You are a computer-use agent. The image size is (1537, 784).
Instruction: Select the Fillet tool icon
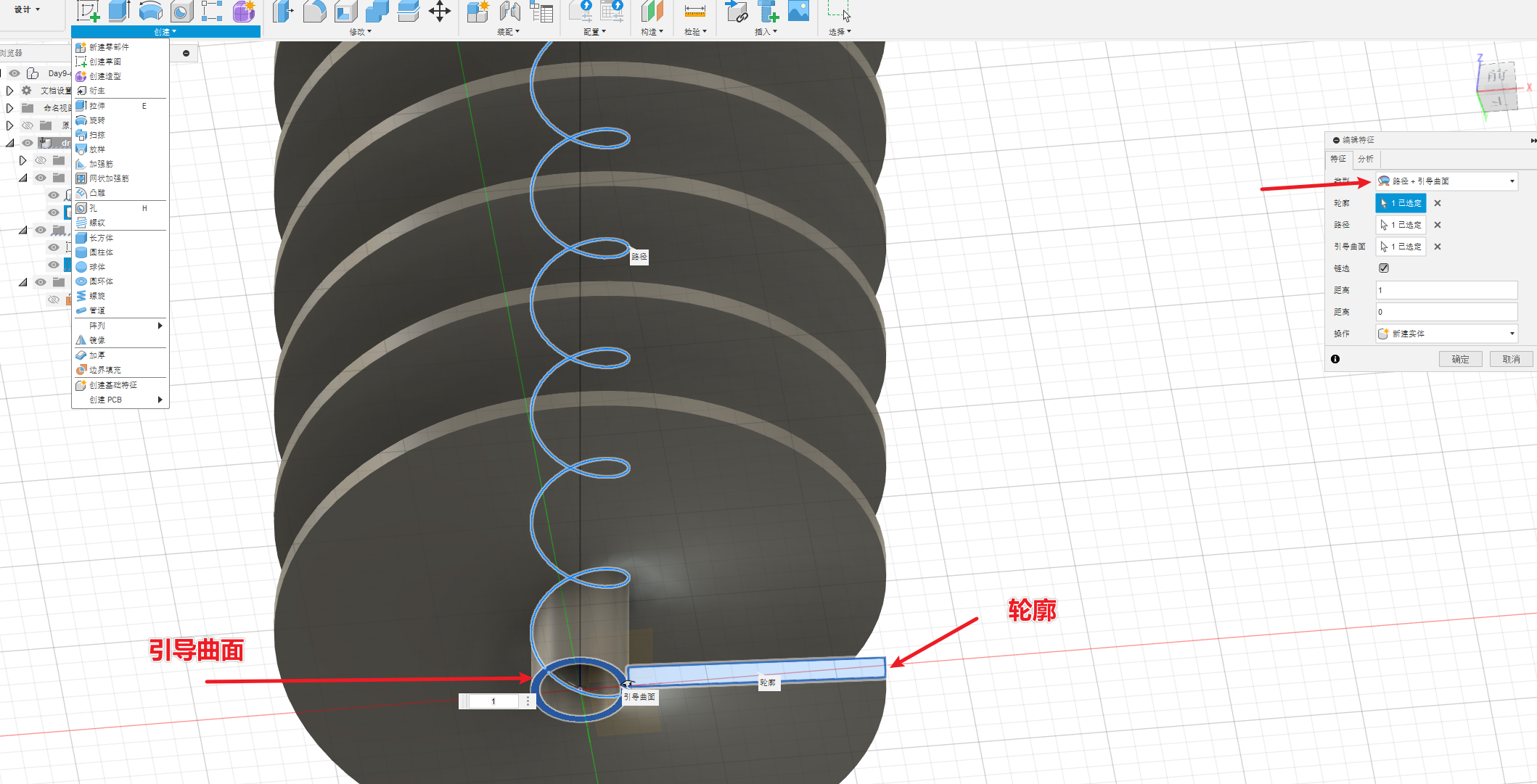[x=314, y=12]
